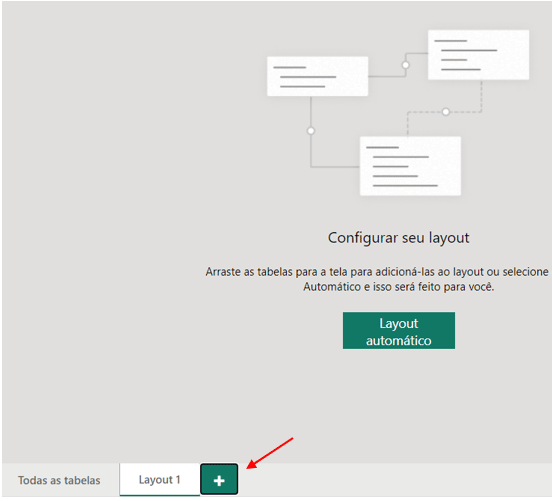Select the Layout 1 tab
552x501 pixels.
[x=159, y=480]
